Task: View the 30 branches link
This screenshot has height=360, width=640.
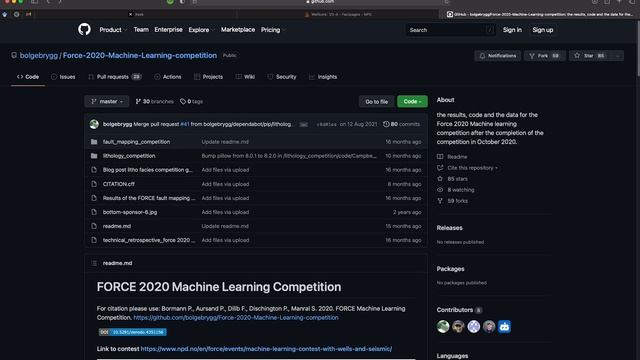Action: pos(154,101)
